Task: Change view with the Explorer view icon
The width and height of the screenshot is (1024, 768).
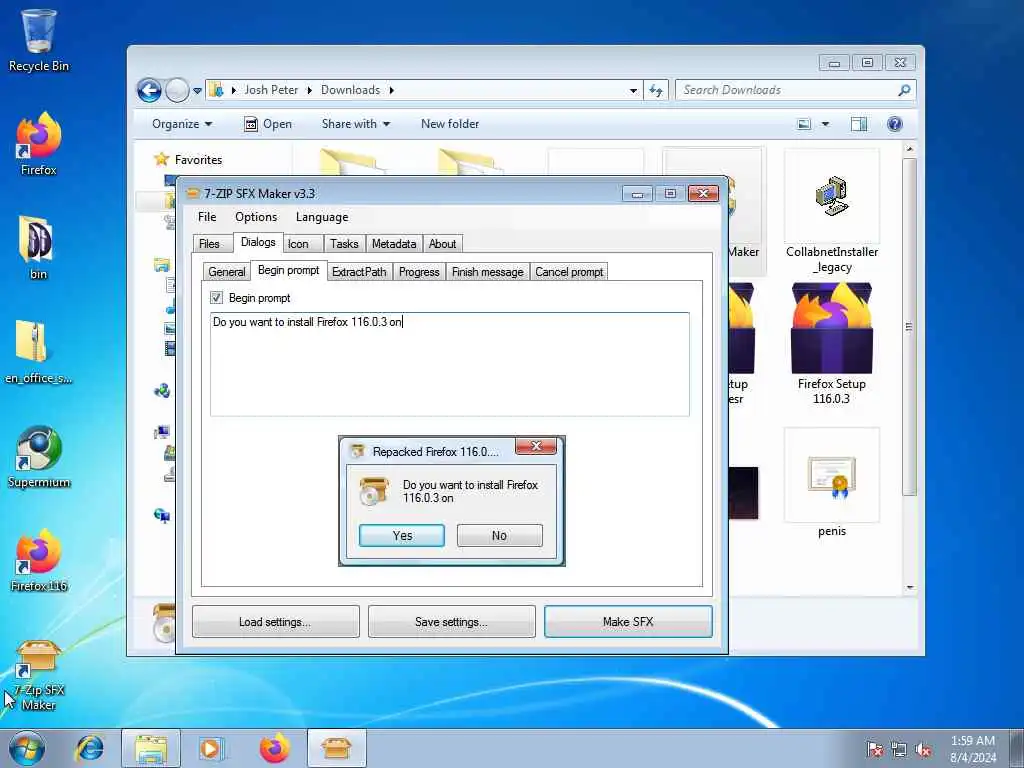Action: (x=805, y=124)
